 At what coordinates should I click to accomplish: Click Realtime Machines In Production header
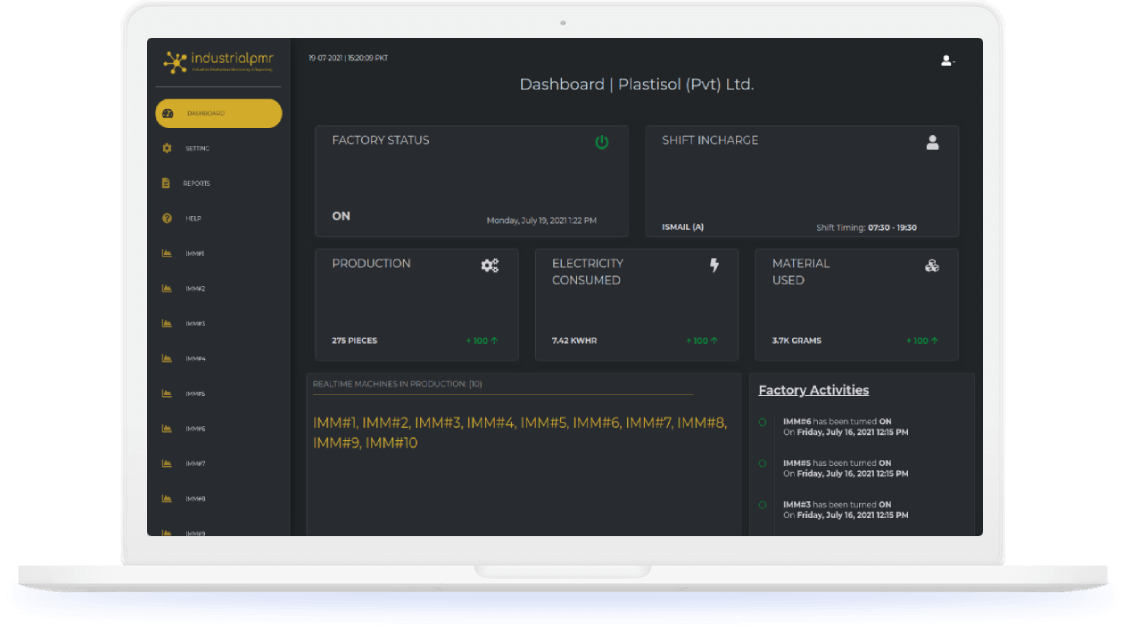click(397, 384)
